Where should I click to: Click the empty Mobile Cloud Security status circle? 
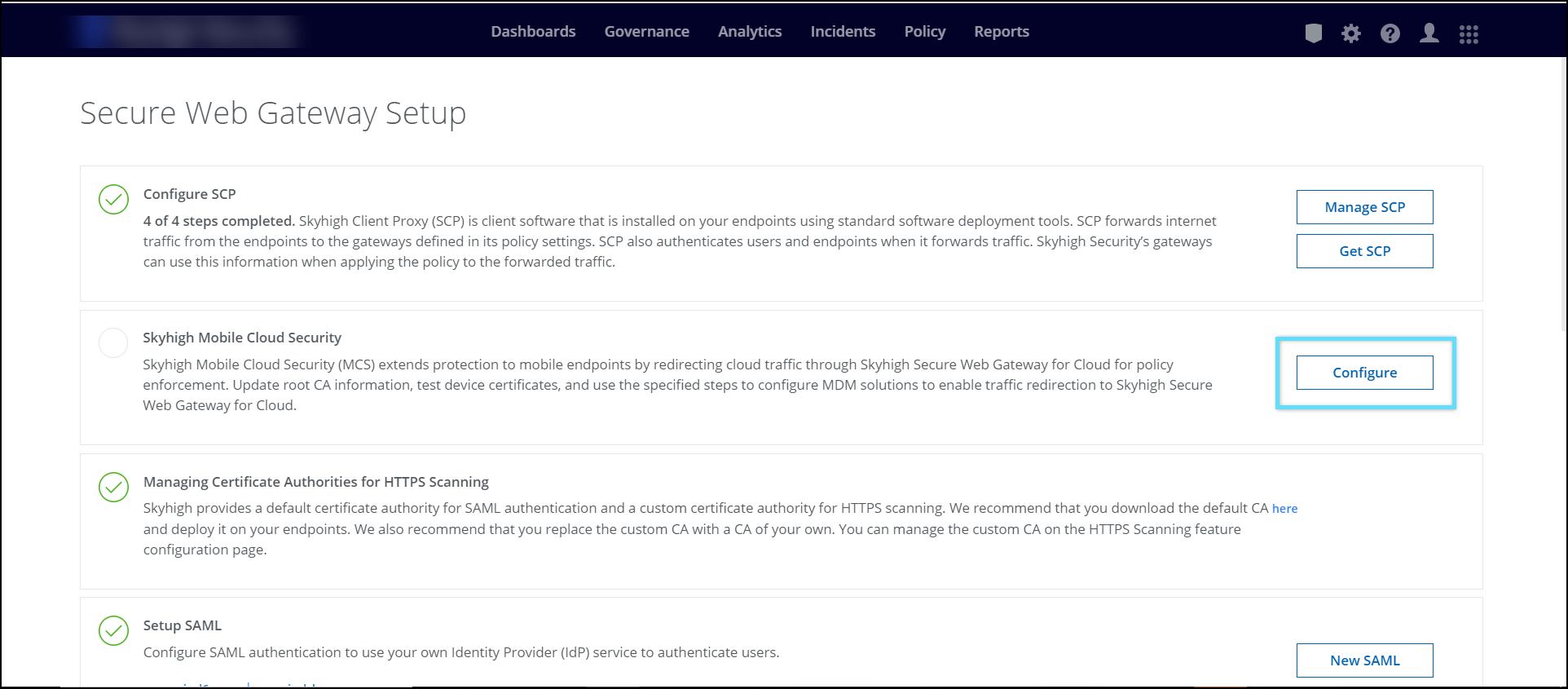point(113,342)
